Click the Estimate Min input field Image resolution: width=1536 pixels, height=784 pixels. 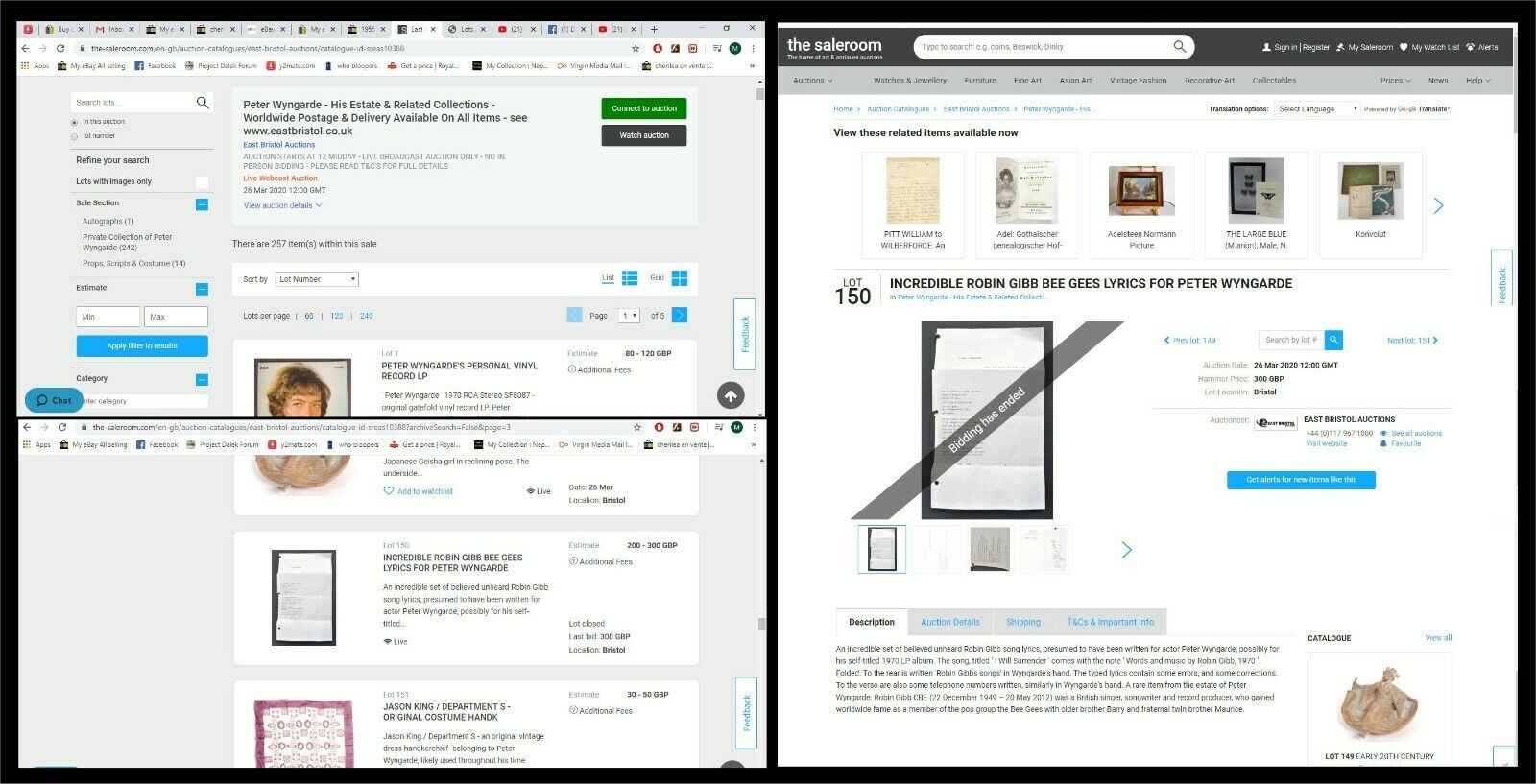point(108,317)
